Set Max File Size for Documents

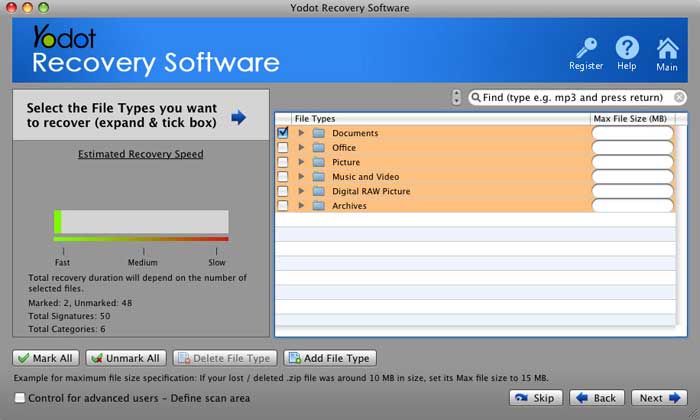[633, 133]
